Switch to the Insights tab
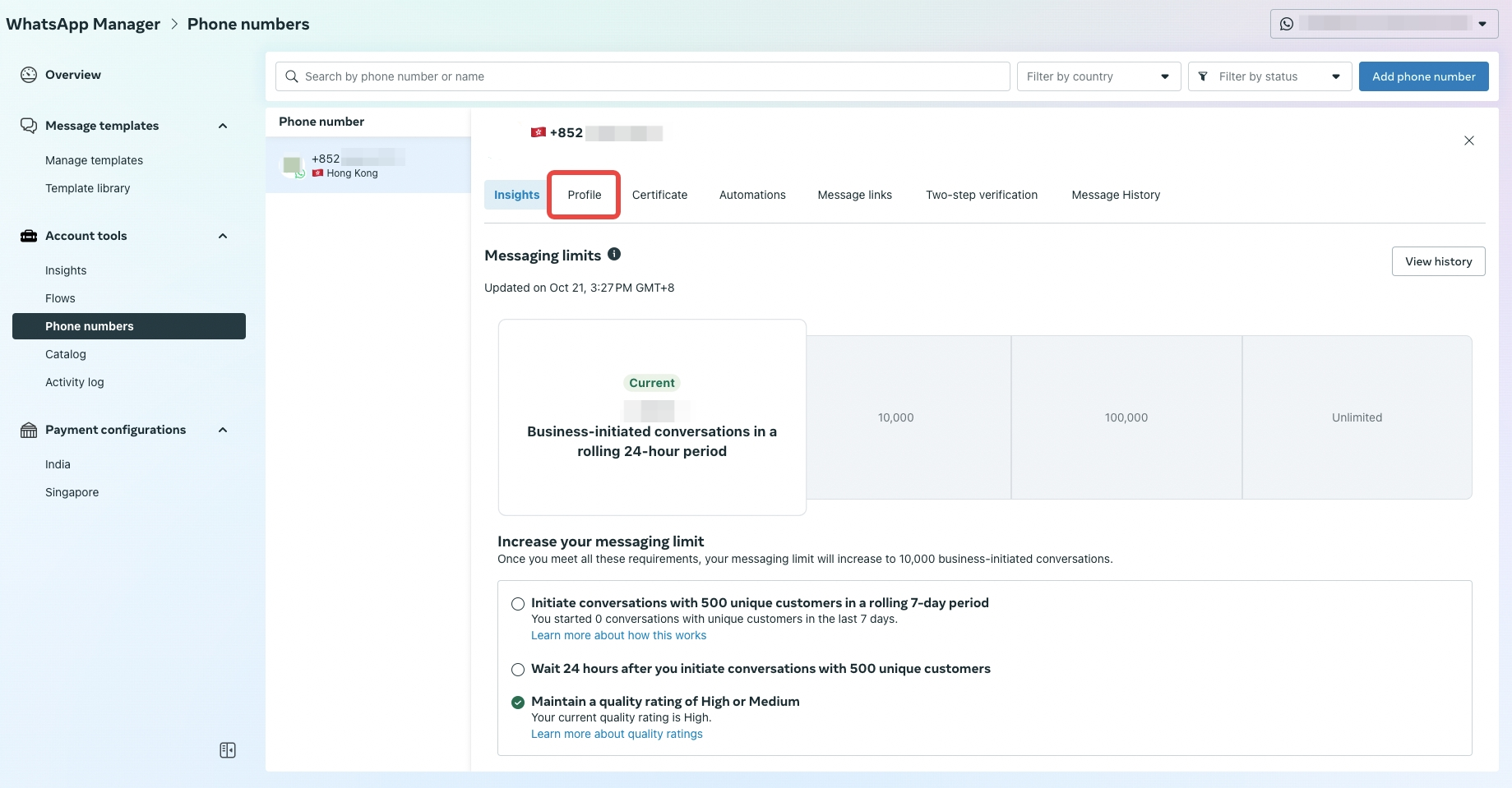 click(x=516, y=195)
